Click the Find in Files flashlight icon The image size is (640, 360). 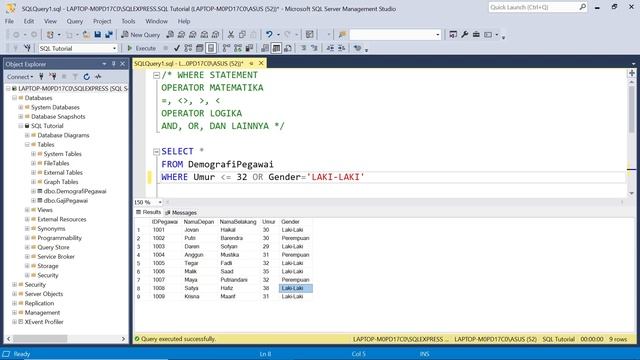coord(342,35)
